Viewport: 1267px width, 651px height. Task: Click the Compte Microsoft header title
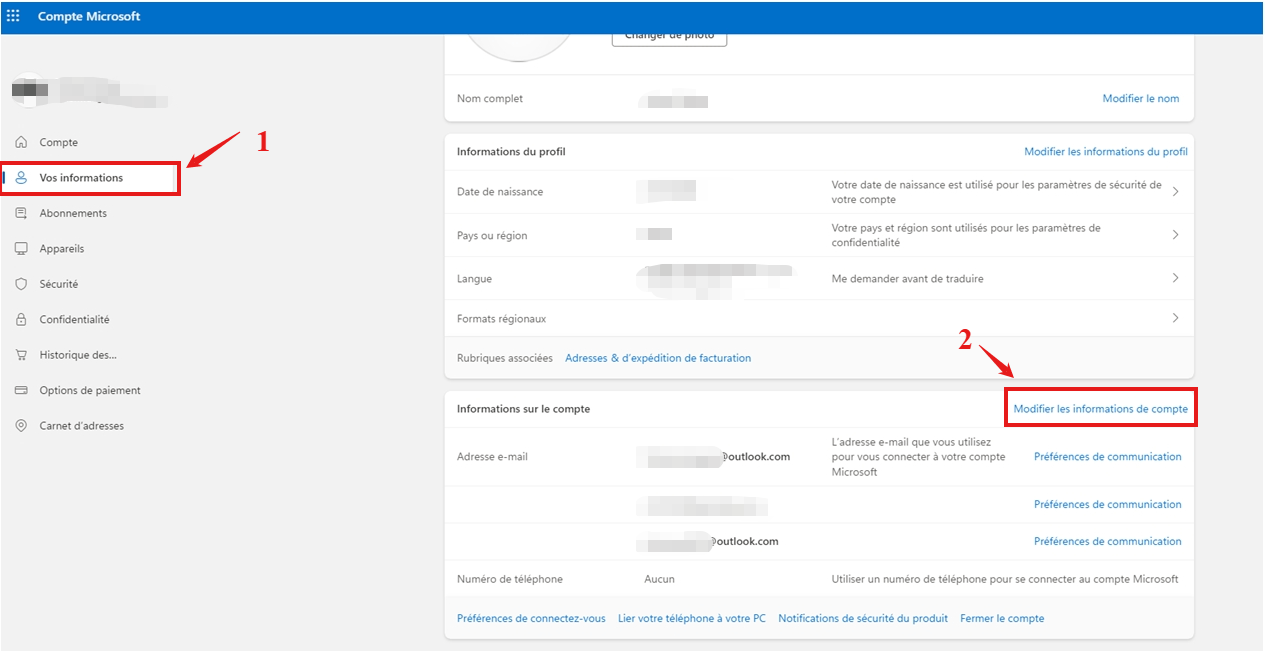89,17
